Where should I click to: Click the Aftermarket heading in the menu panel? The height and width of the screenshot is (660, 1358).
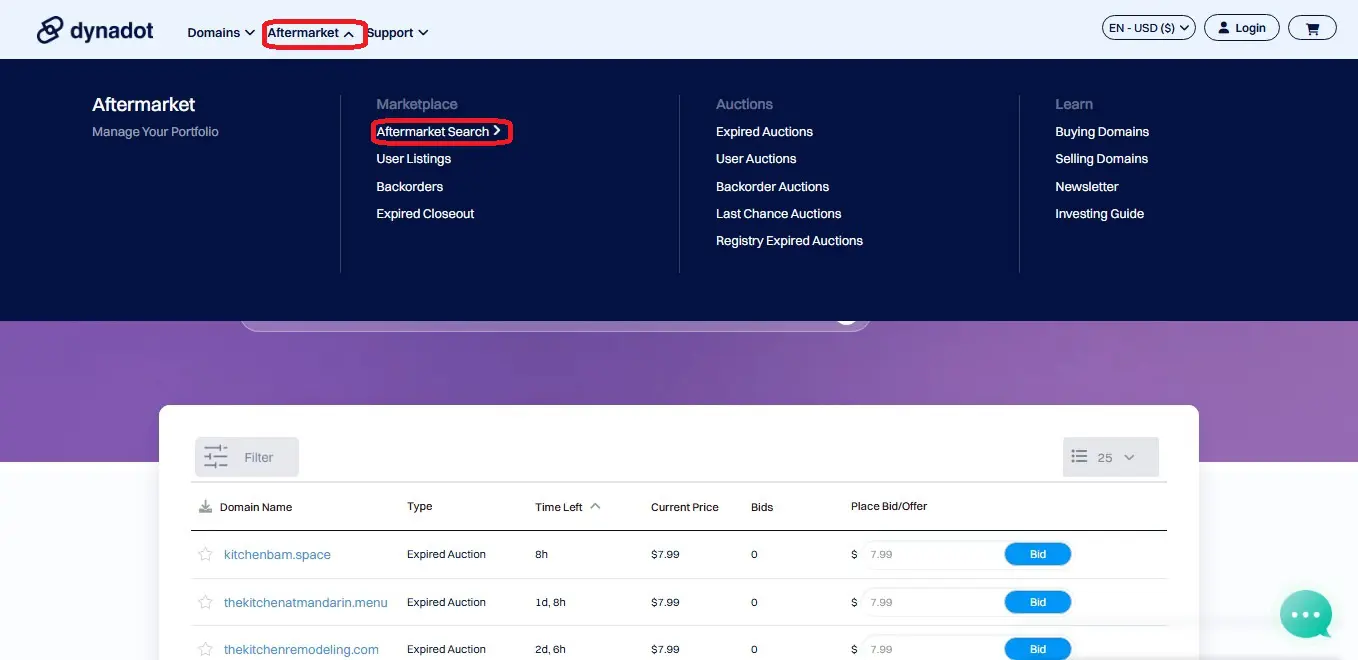(x=144, y=105)
